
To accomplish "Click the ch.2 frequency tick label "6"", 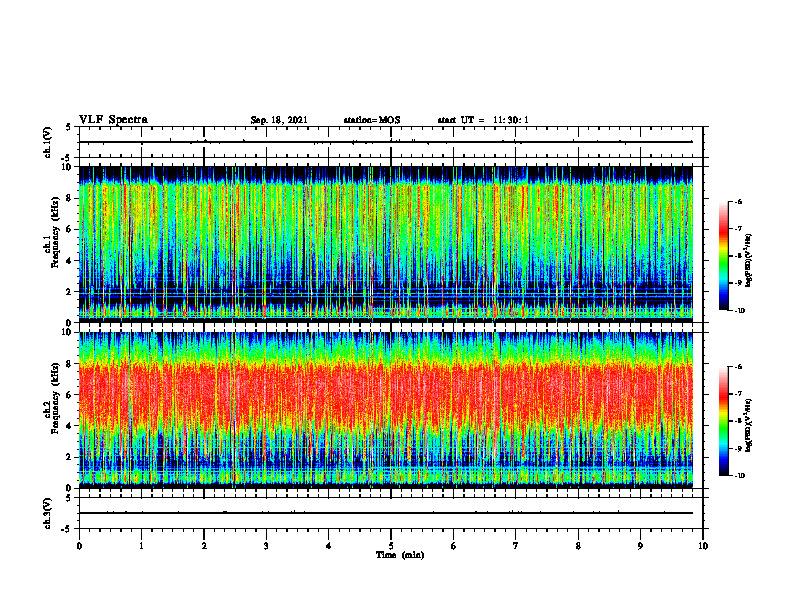I will 70,395.
